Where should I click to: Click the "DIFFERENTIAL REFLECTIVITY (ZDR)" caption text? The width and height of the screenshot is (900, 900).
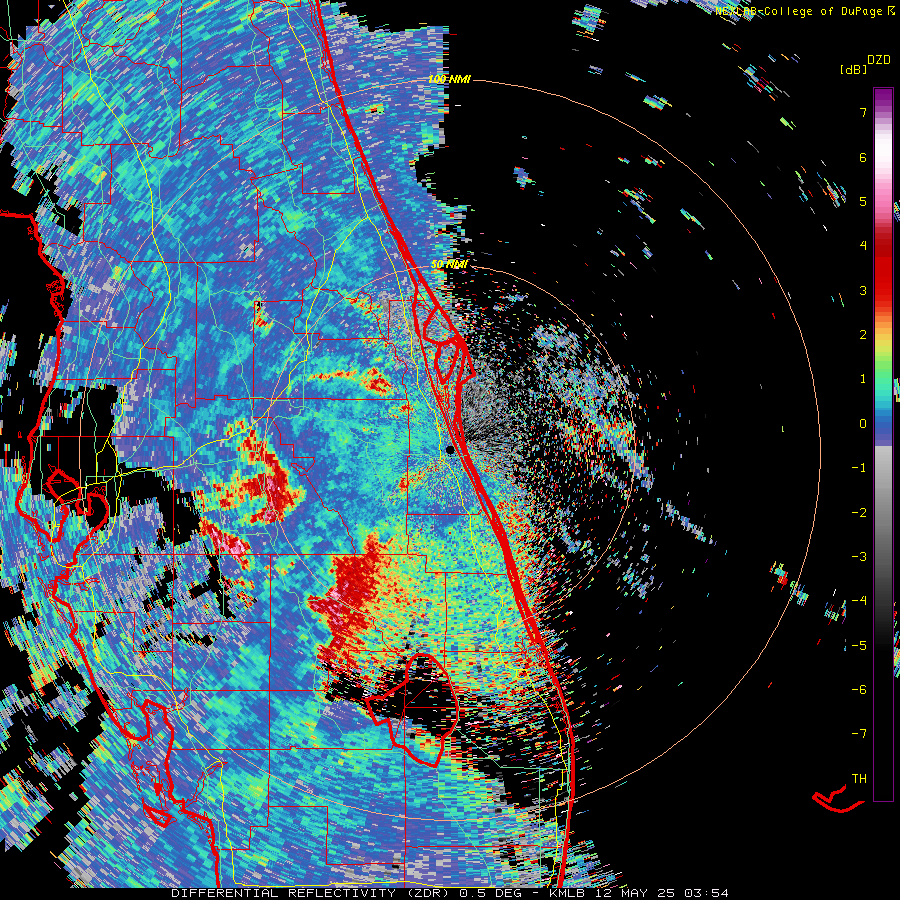tap(310, 893)
